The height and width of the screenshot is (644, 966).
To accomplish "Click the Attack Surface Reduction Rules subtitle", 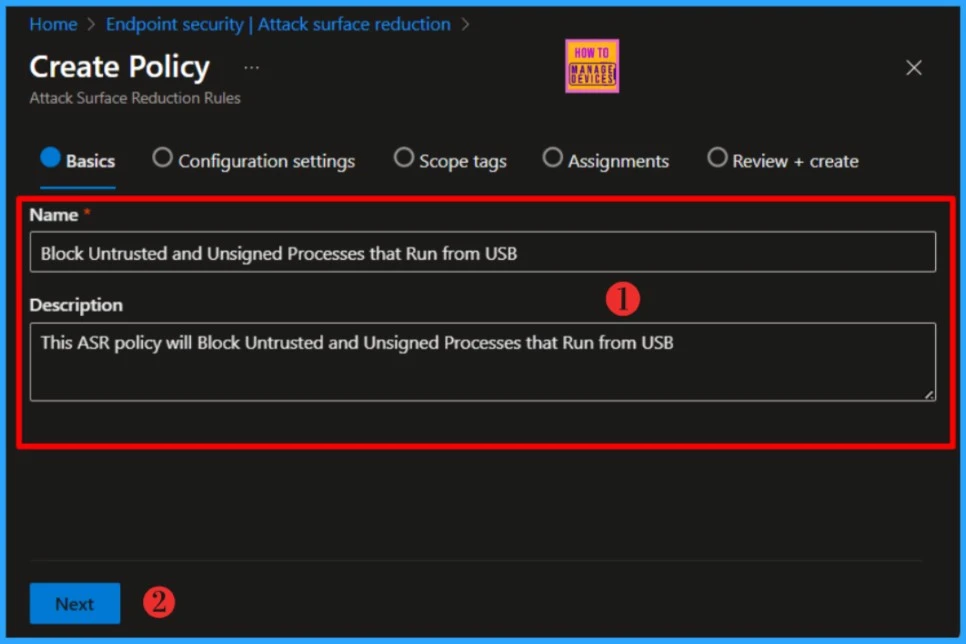I will coord(135,98).
